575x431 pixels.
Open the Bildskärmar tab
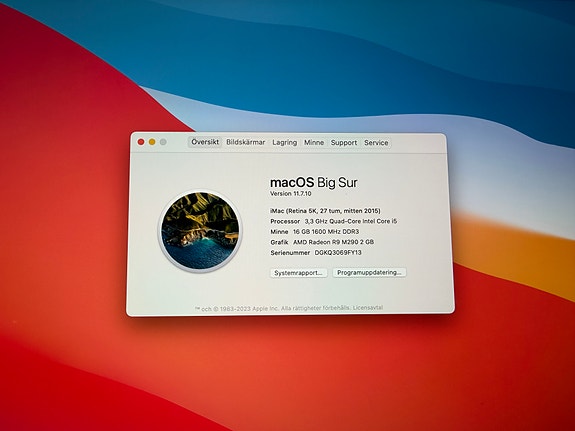coord(245,142)
